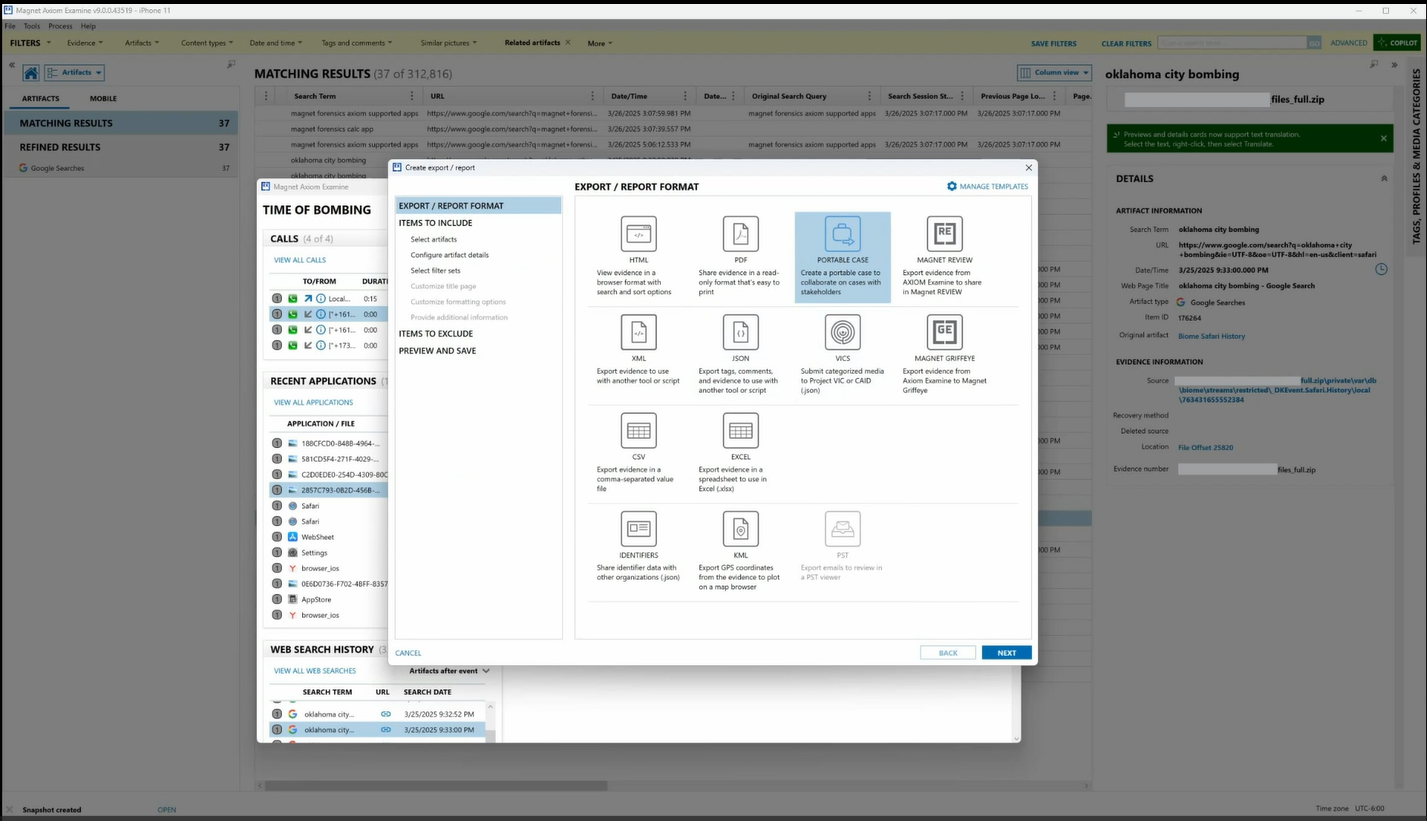Pick the Magnet REVIEW export icon
The image size is (1427, 821).
944,234
